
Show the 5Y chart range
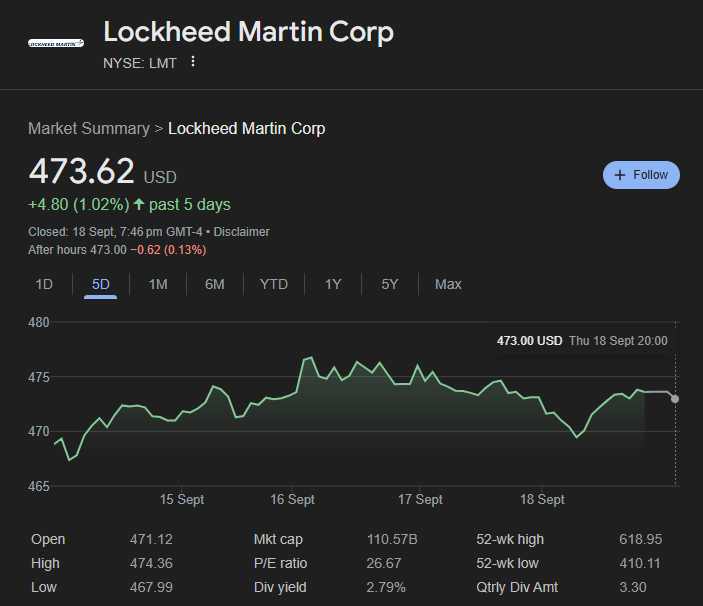(x=390, y=284)
